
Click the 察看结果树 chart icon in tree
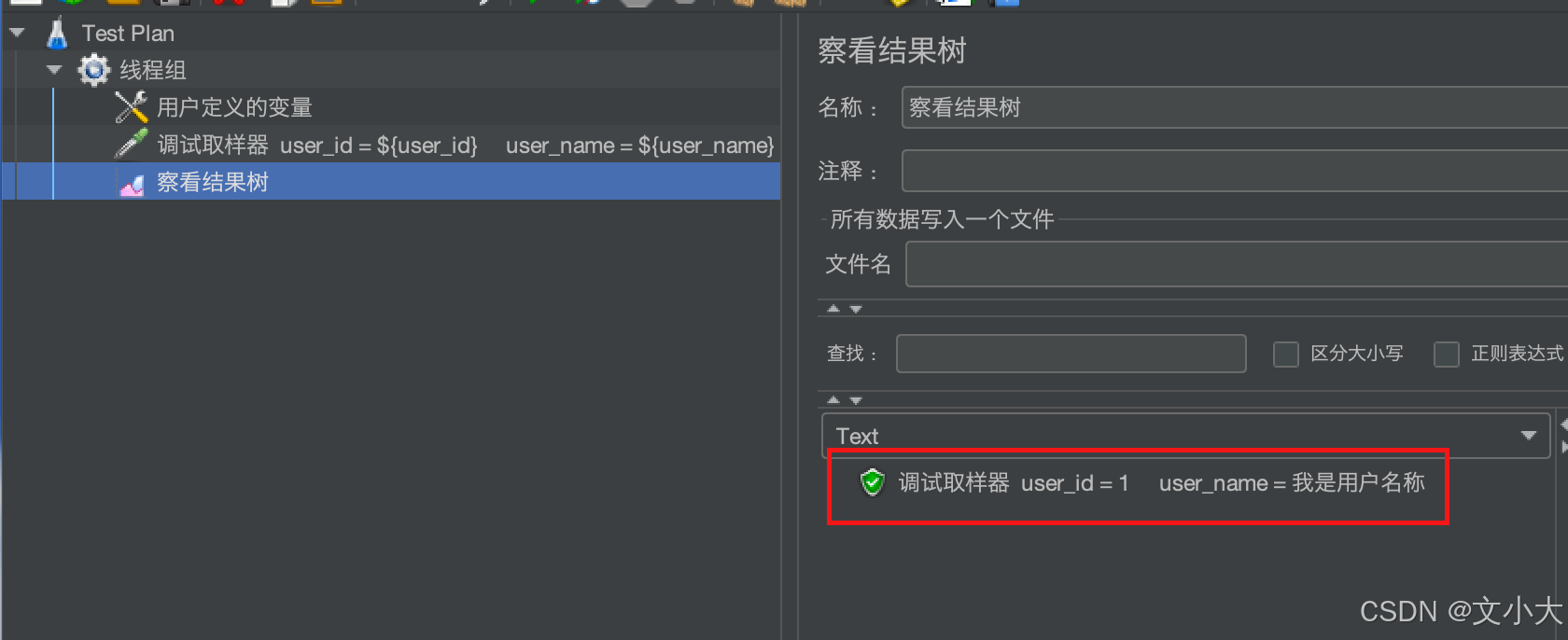click(x=132, y=185)
